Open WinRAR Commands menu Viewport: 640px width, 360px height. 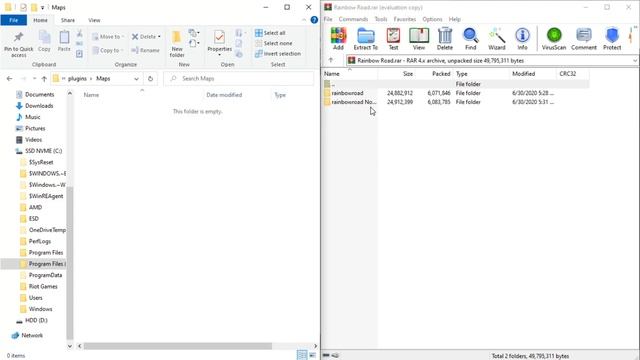point(353,19)
